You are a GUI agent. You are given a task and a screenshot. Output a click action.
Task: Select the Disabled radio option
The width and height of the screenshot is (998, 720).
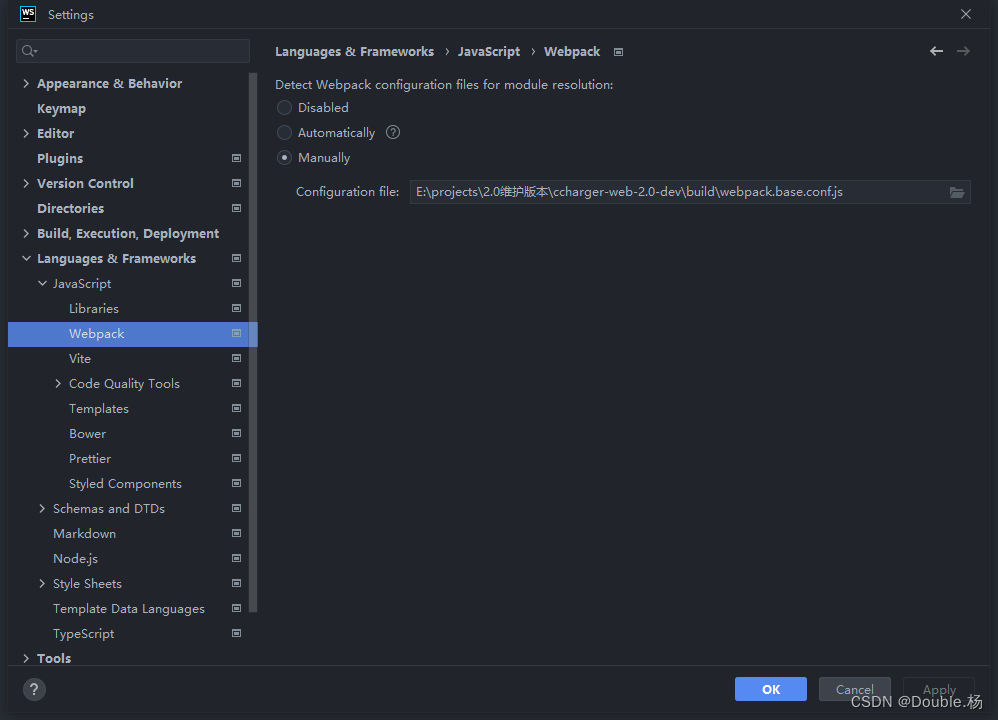285,108
